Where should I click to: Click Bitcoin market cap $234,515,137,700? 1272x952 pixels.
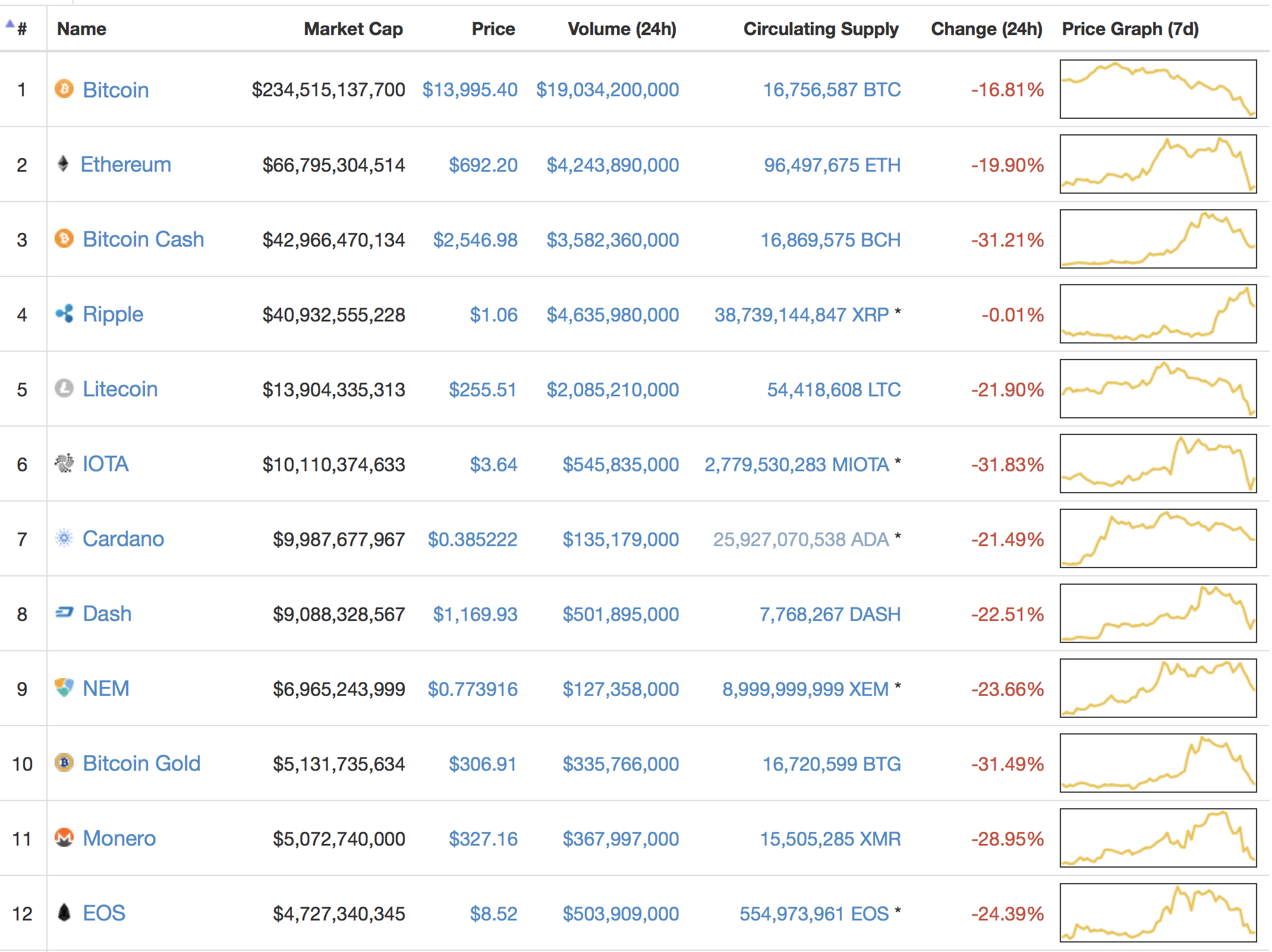328,90
